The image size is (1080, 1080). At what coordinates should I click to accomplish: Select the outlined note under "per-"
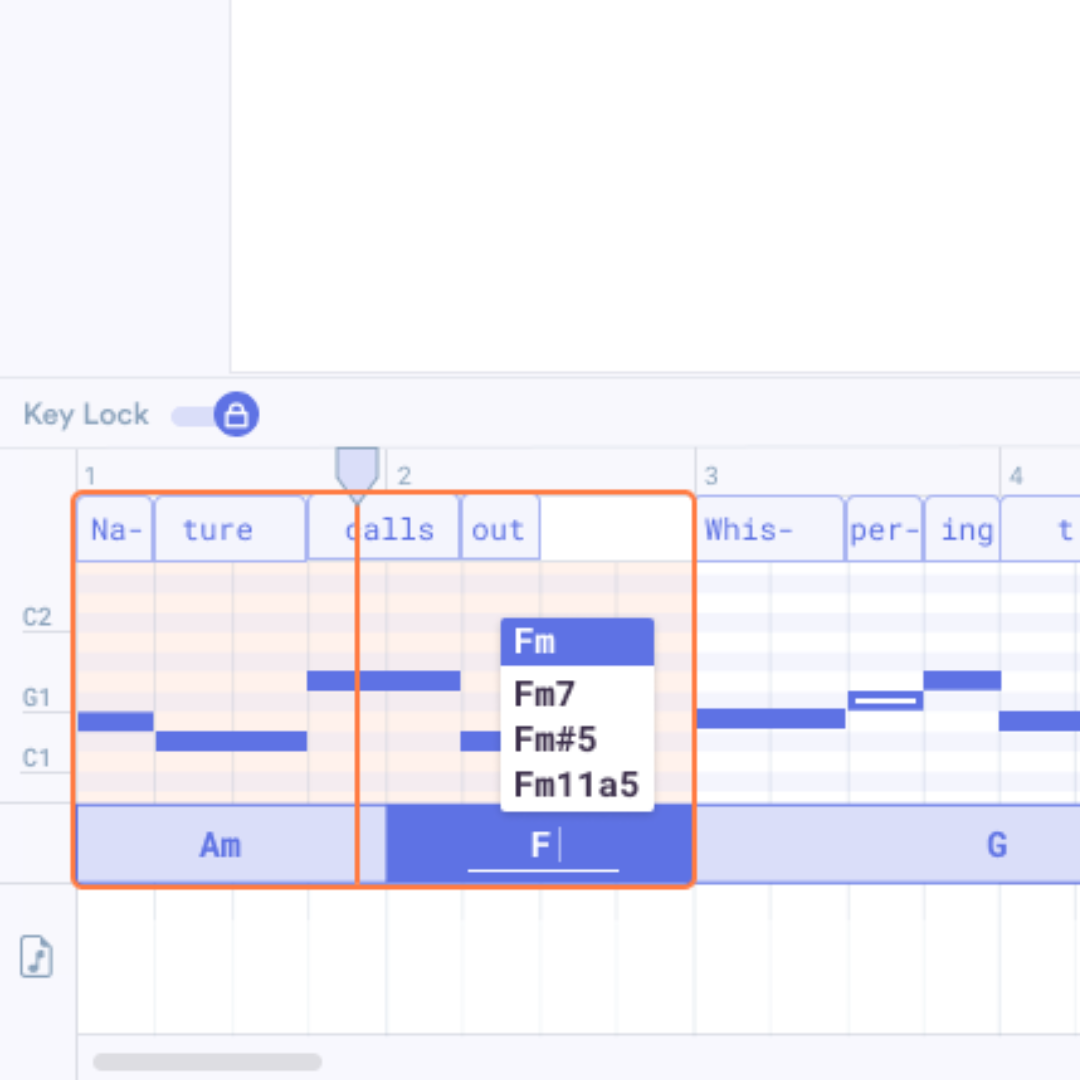pos(885,701)
